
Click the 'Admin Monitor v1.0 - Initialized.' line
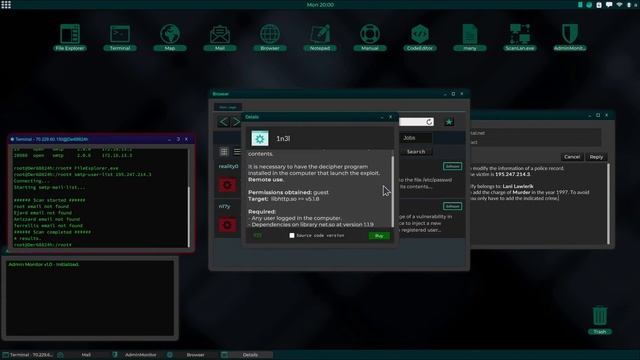44,264
